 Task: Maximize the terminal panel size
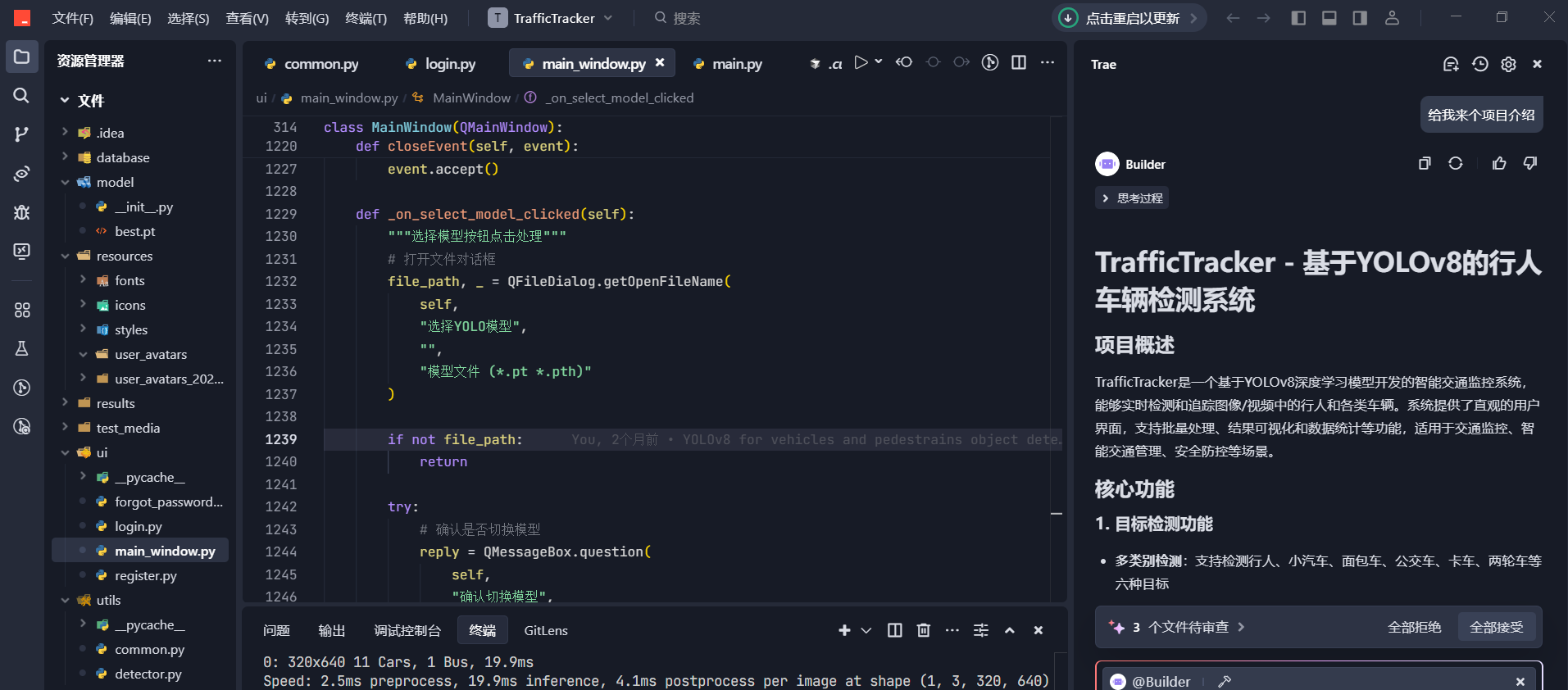1010,630
